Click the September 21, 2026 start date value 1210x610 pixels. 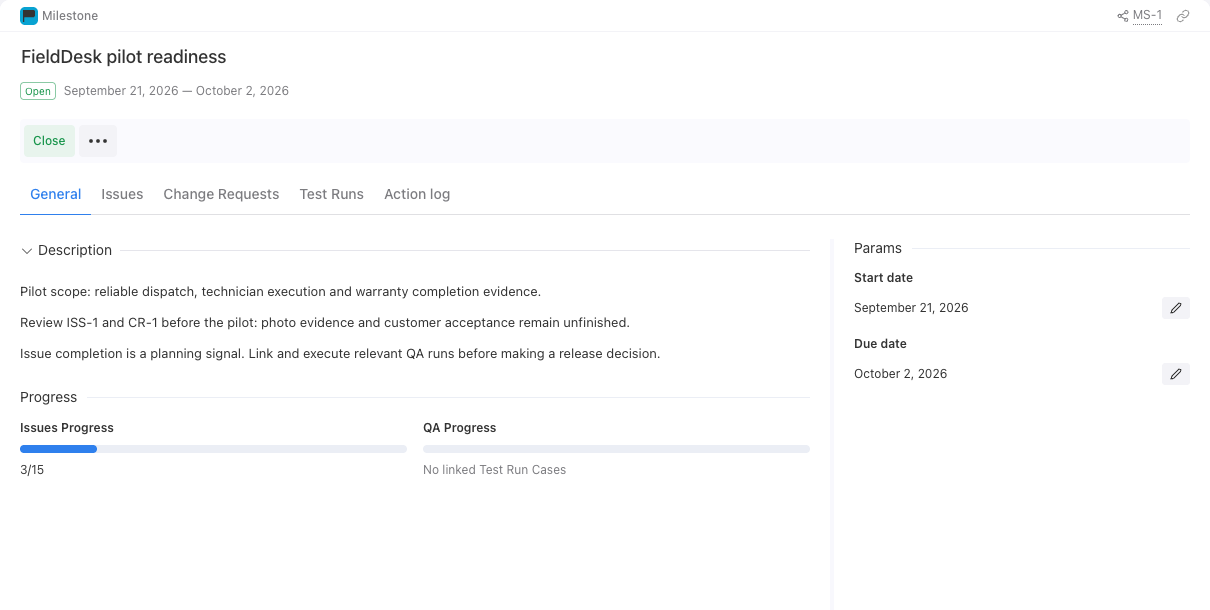[x=911, y=308]
